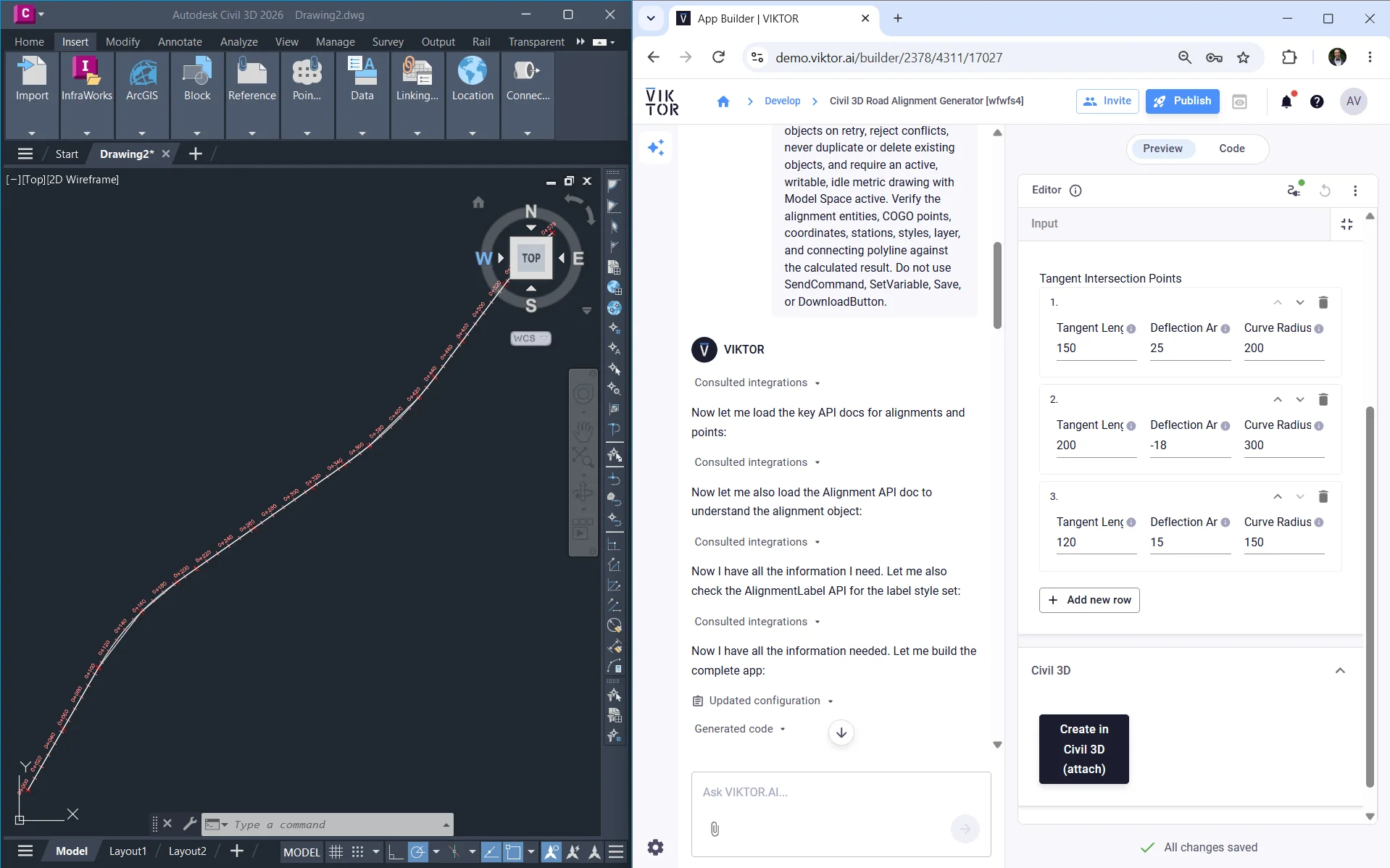This screenshot has height=868, width=1390.
Task: Click the AI sparkle icon in VIKTOR sidebar
Action: 656,148
